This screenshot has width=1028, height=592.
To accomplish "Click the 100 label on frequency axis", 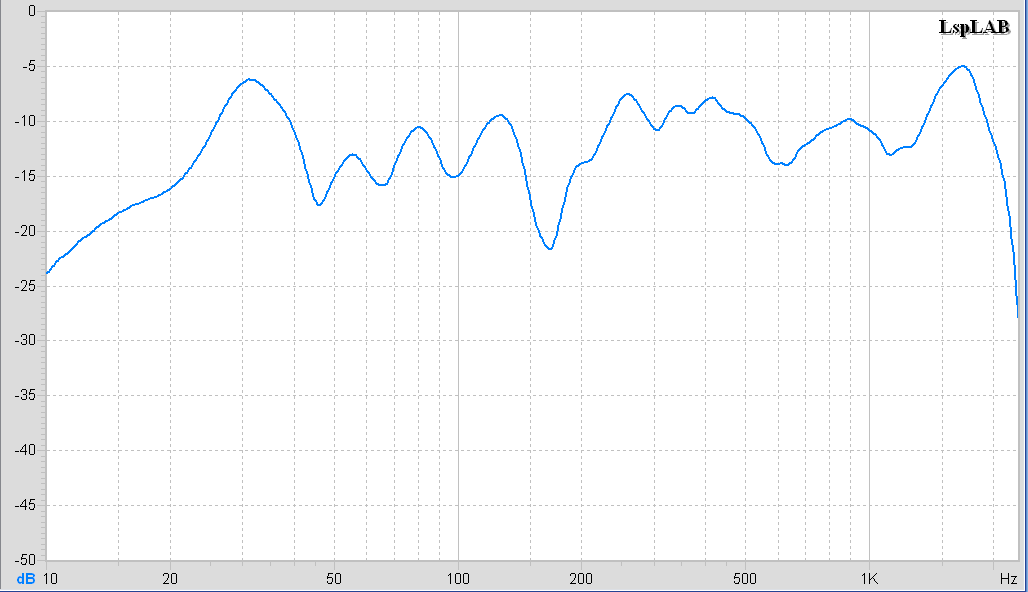I will 458,579.
